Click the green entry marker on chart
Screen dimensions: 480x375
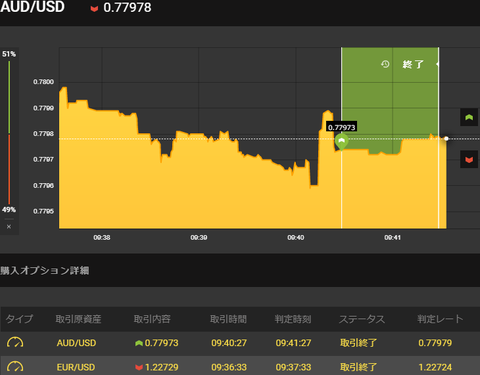click(341, 142)
